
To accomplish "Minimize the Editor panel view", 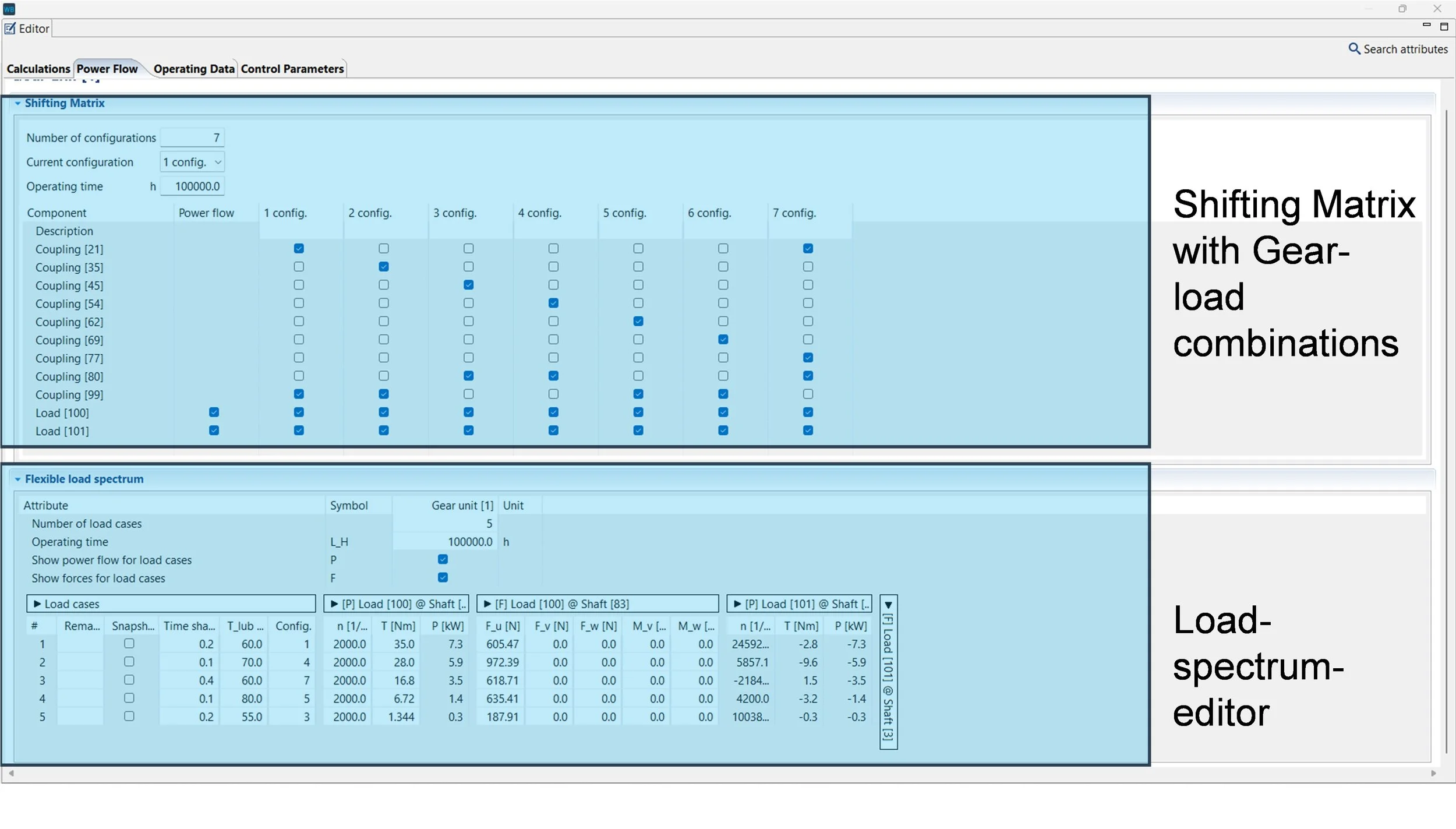I will click(1426, 25).
